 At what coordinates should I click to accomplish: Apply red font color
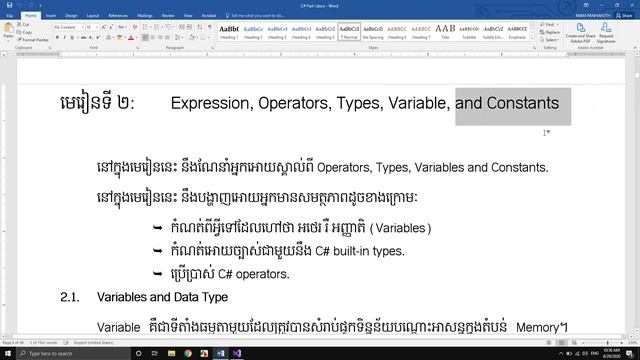(x=131, y=38)
